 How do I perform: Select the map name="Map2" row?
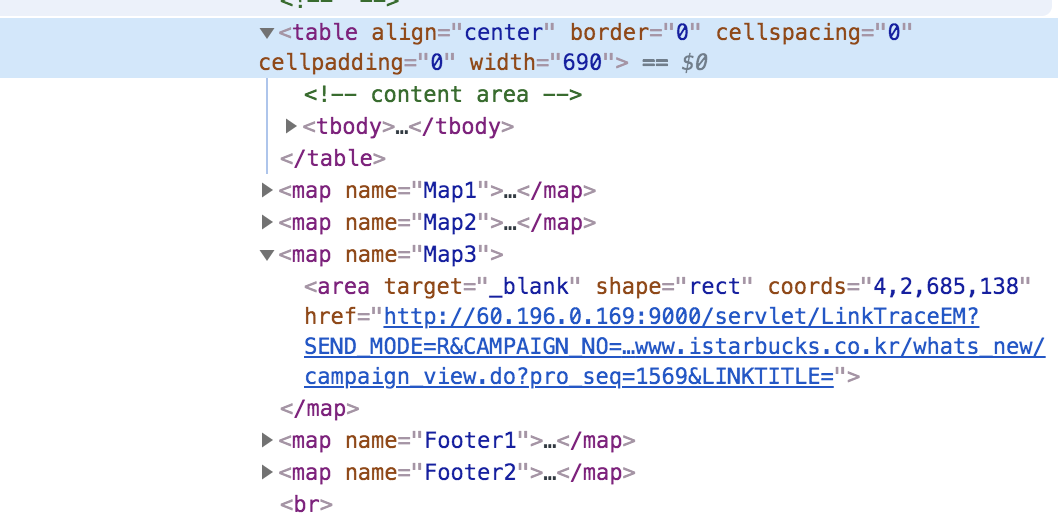(437, 223)
